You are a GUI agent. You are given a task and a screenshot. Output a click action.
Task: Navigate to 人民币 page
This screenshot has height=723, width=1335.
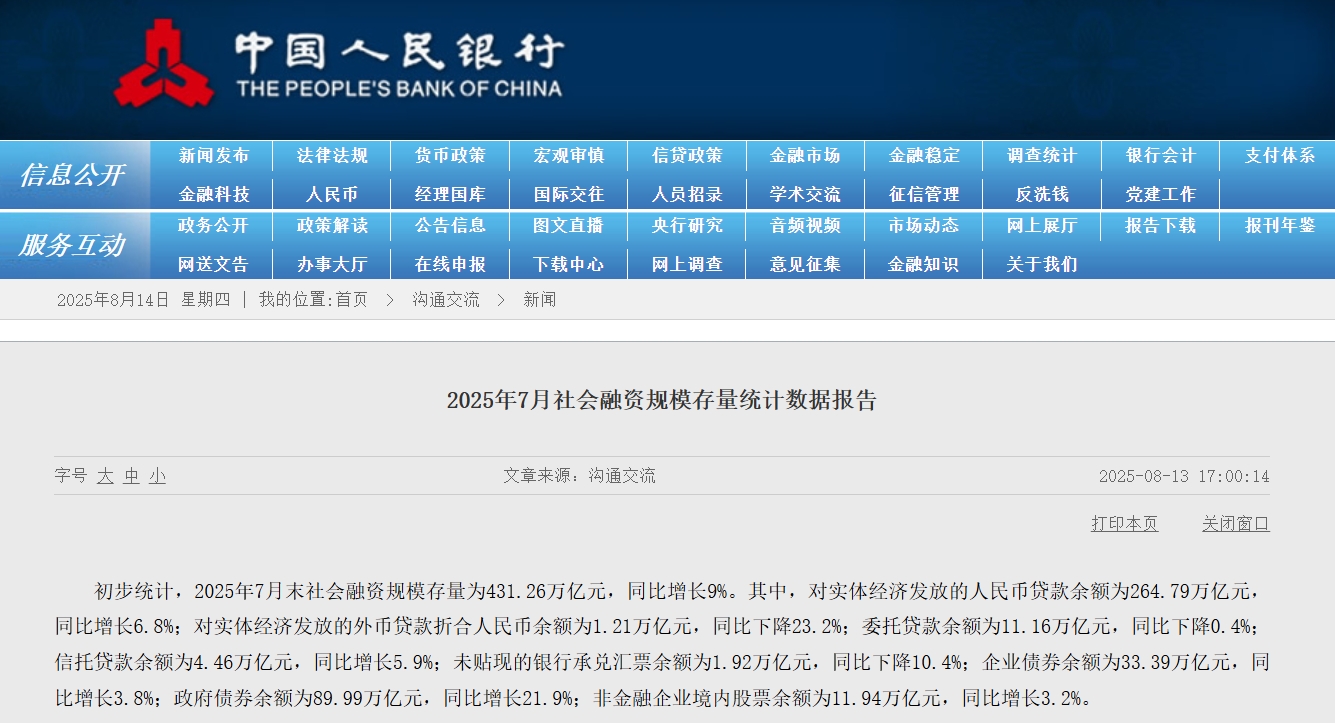[332, 194]
